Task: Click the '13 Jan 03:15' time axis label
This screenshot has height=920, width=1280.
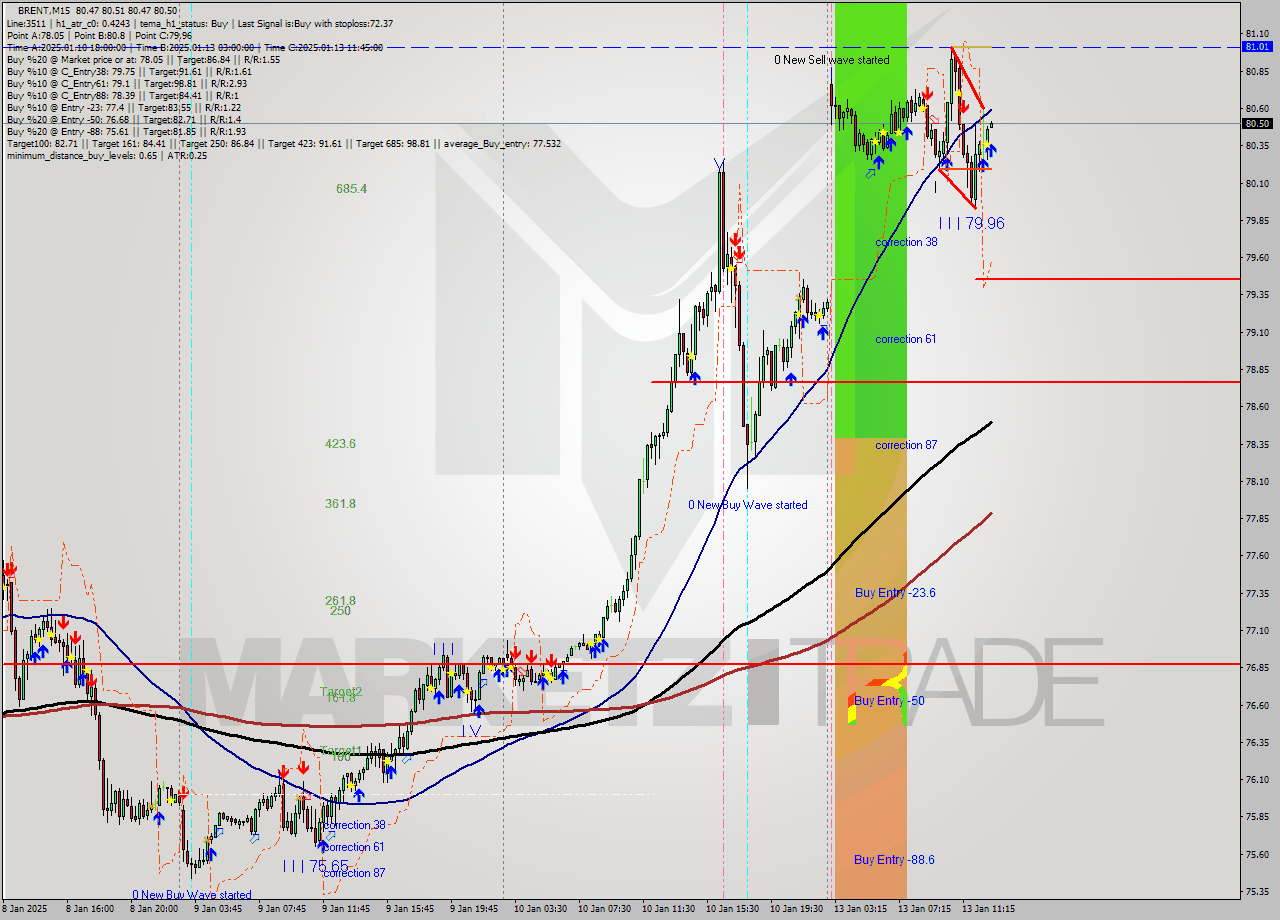Action: tap(863, 909)
